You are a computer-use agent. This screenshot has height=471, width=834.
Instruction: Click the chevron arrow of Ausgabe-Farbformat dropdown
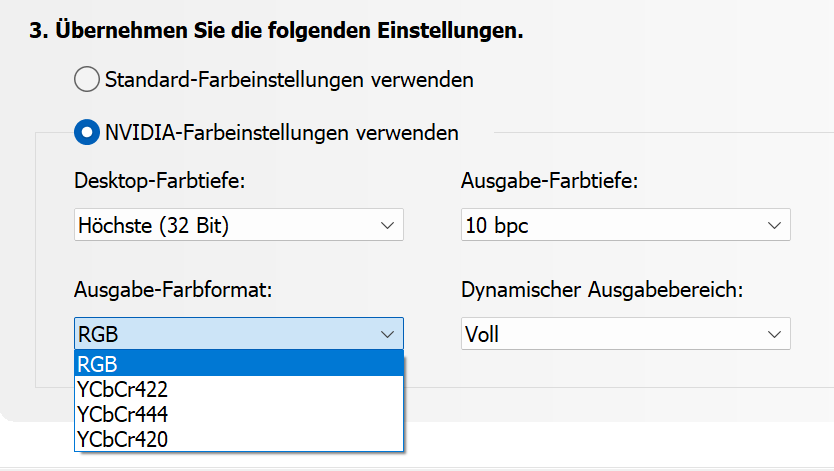click(387, 334)
